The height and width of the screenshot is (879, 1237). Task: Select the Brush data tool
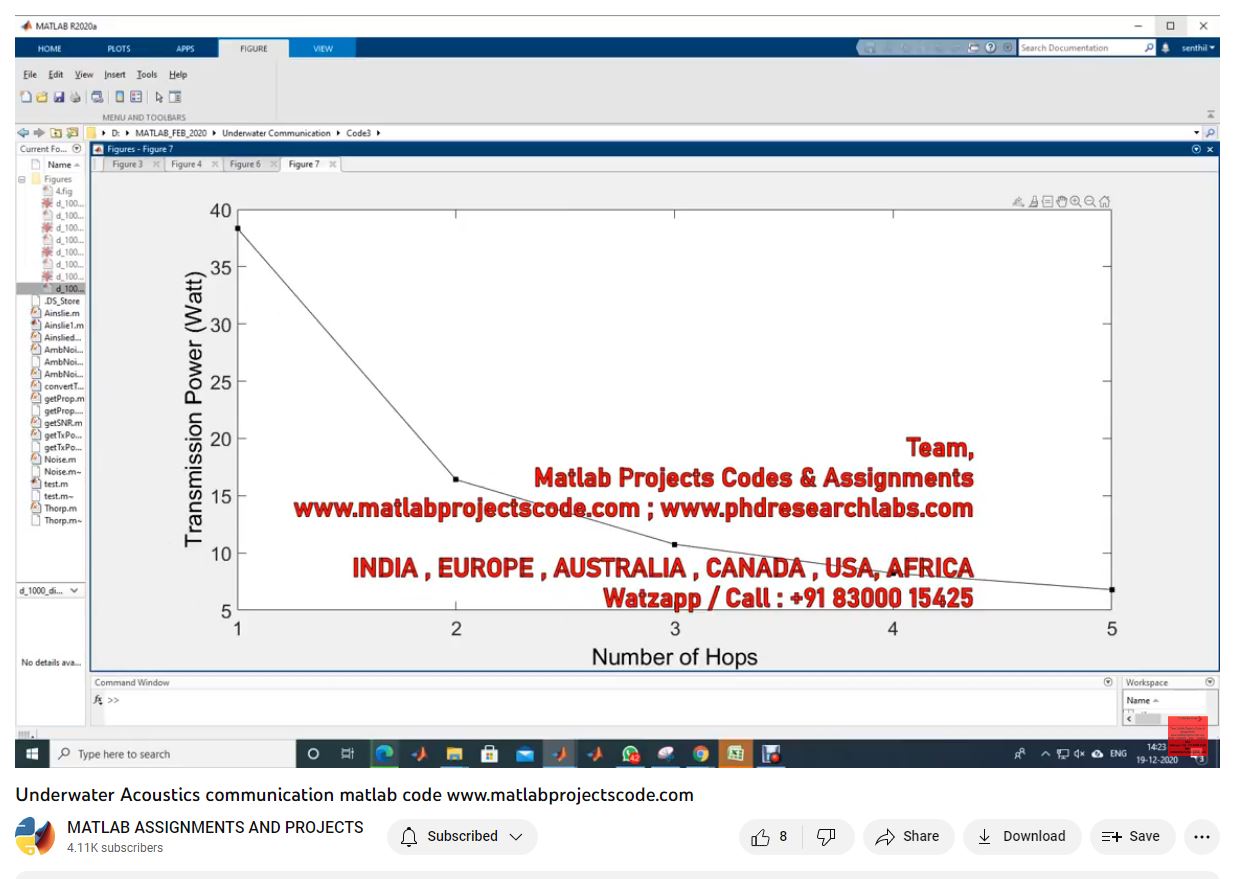(1033, 201)
